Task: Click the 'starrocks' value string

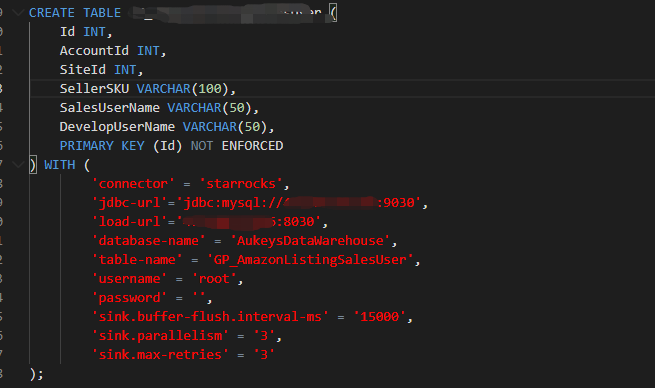Action: click(x=241, y=184)
